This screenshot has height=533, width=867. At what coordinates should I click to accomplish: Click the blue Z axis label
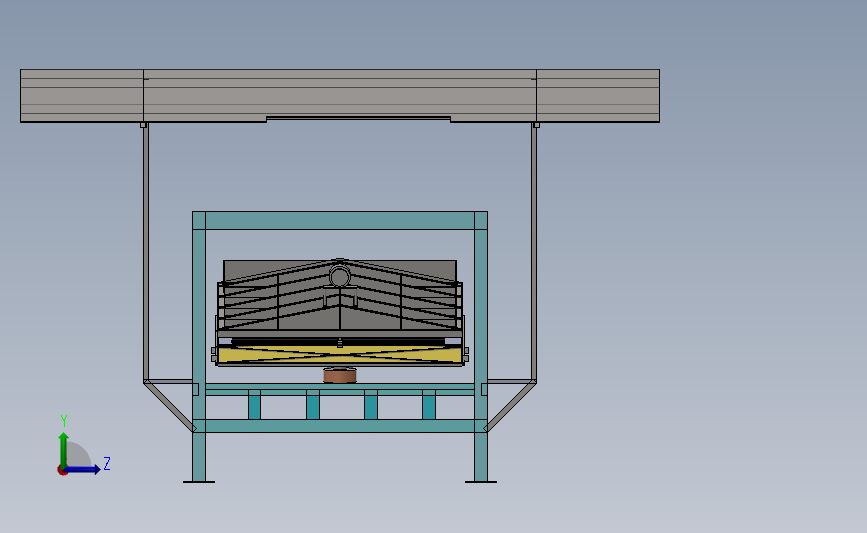(107, 463)
